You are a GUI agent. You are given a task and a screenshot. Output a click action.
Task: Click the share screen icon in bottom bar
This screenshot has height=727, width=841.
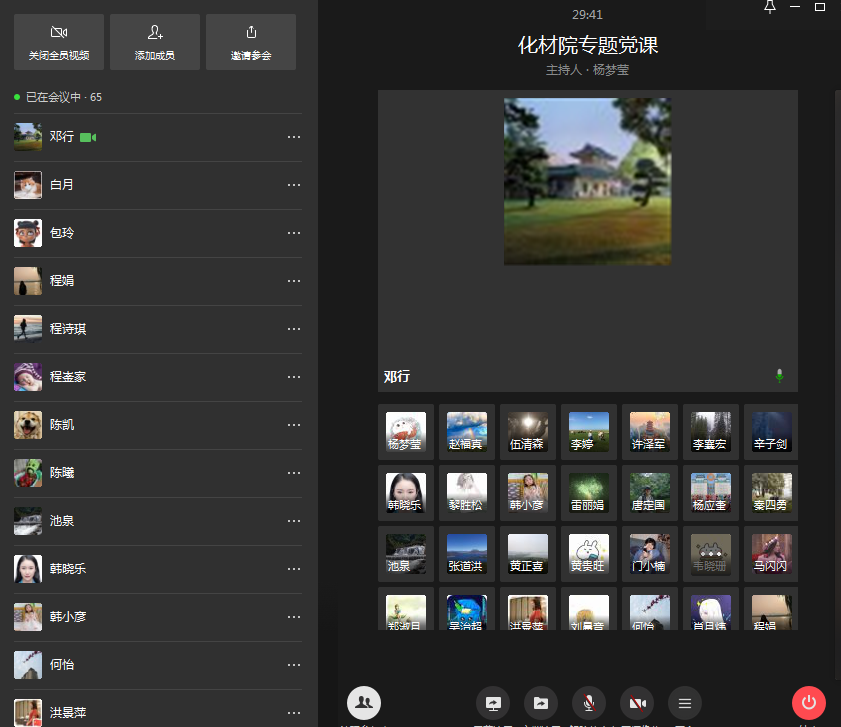click(x=492, y=703)
